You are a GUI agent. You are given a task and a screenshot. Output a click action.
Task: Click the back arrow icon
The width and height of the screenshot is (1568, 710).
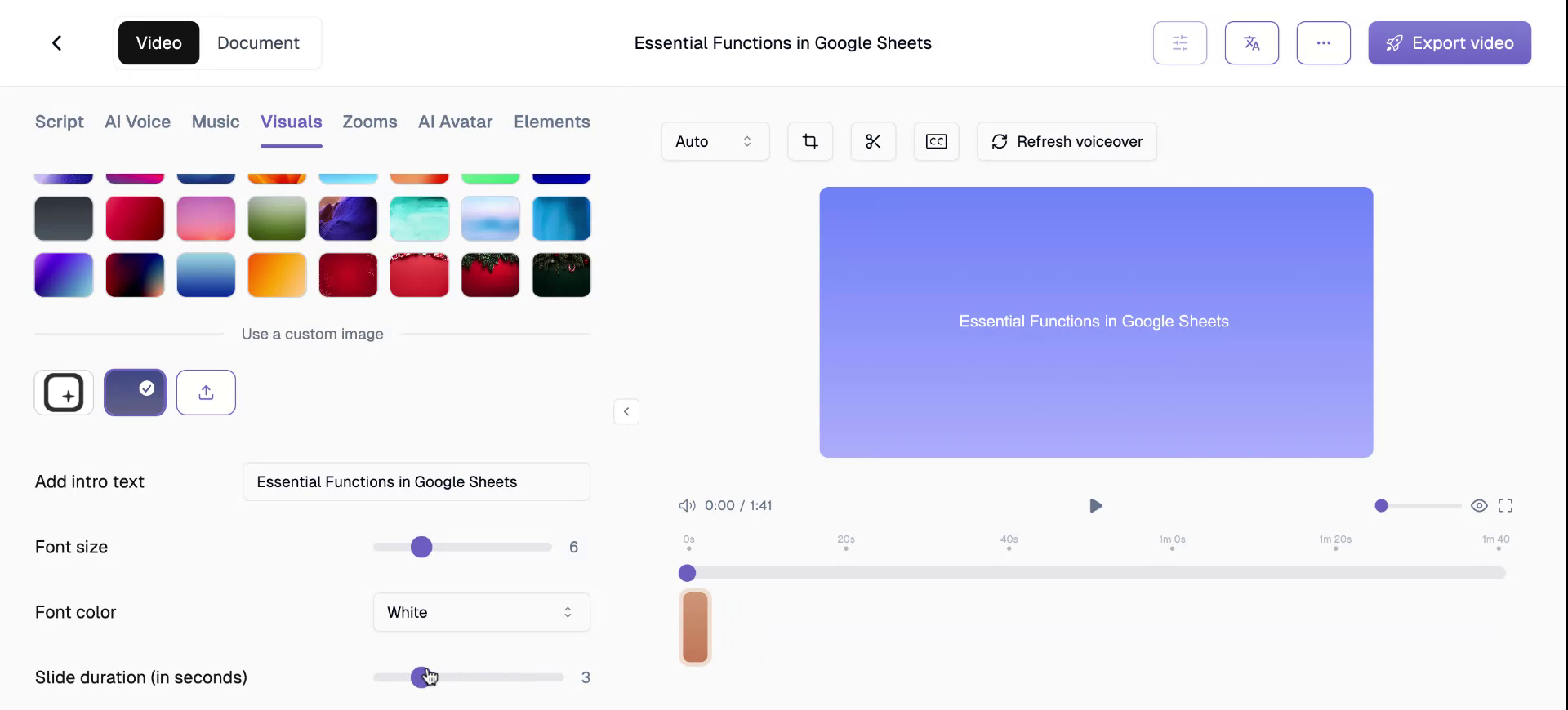(x=56, y=43)
